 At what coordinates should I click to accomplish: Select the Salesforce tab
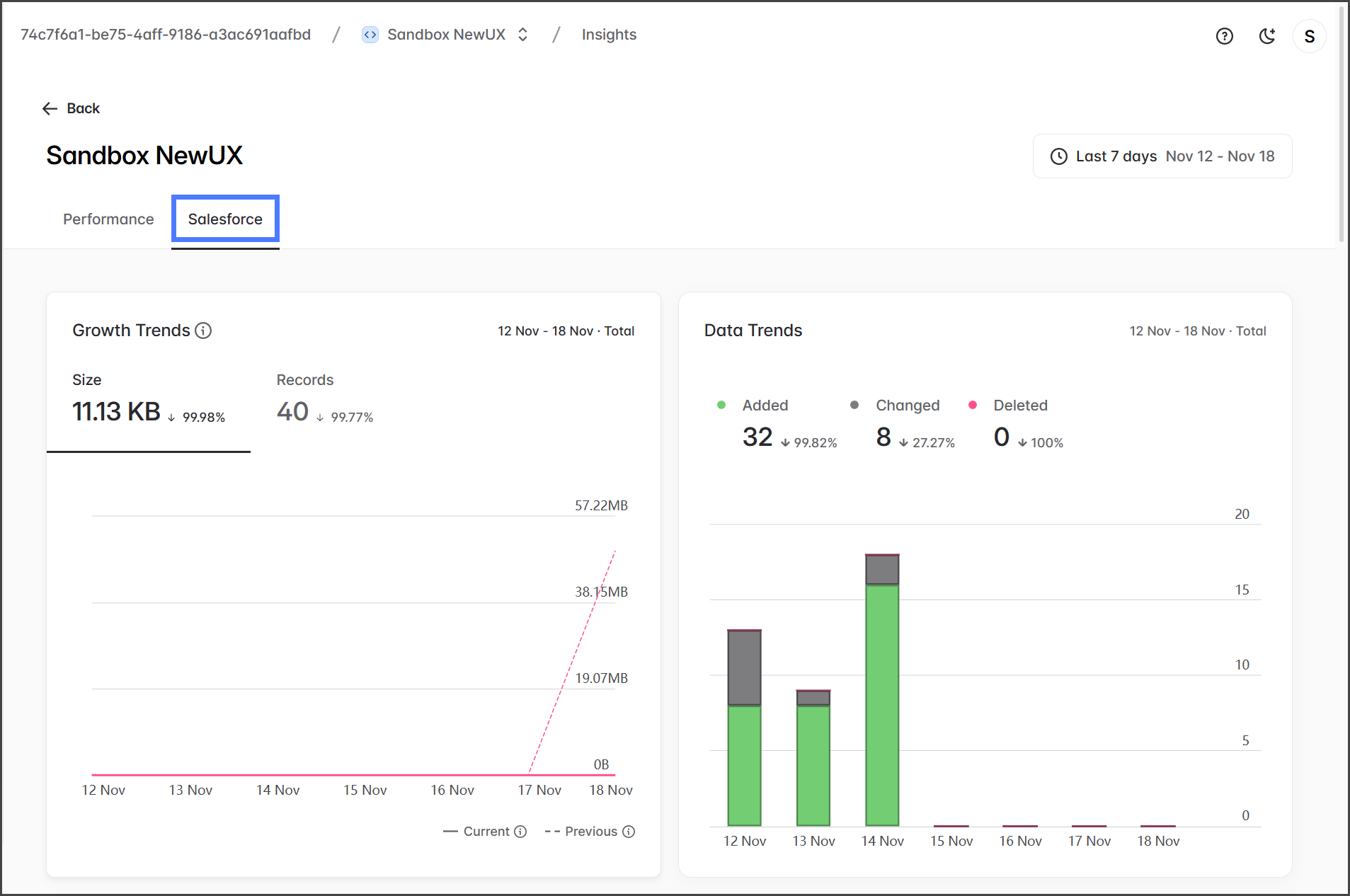(225, 219)
